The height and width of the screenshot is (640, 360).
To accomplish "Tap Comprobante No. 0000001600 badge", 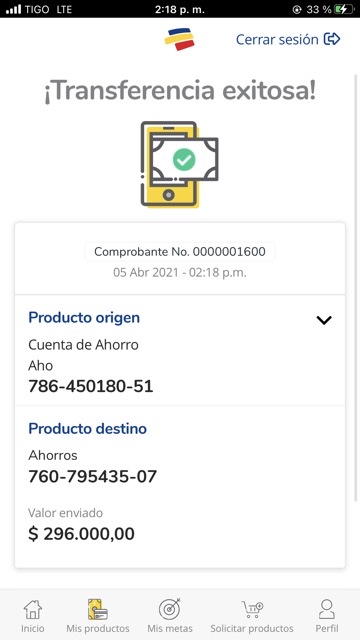I will click(x=180, y=251).
